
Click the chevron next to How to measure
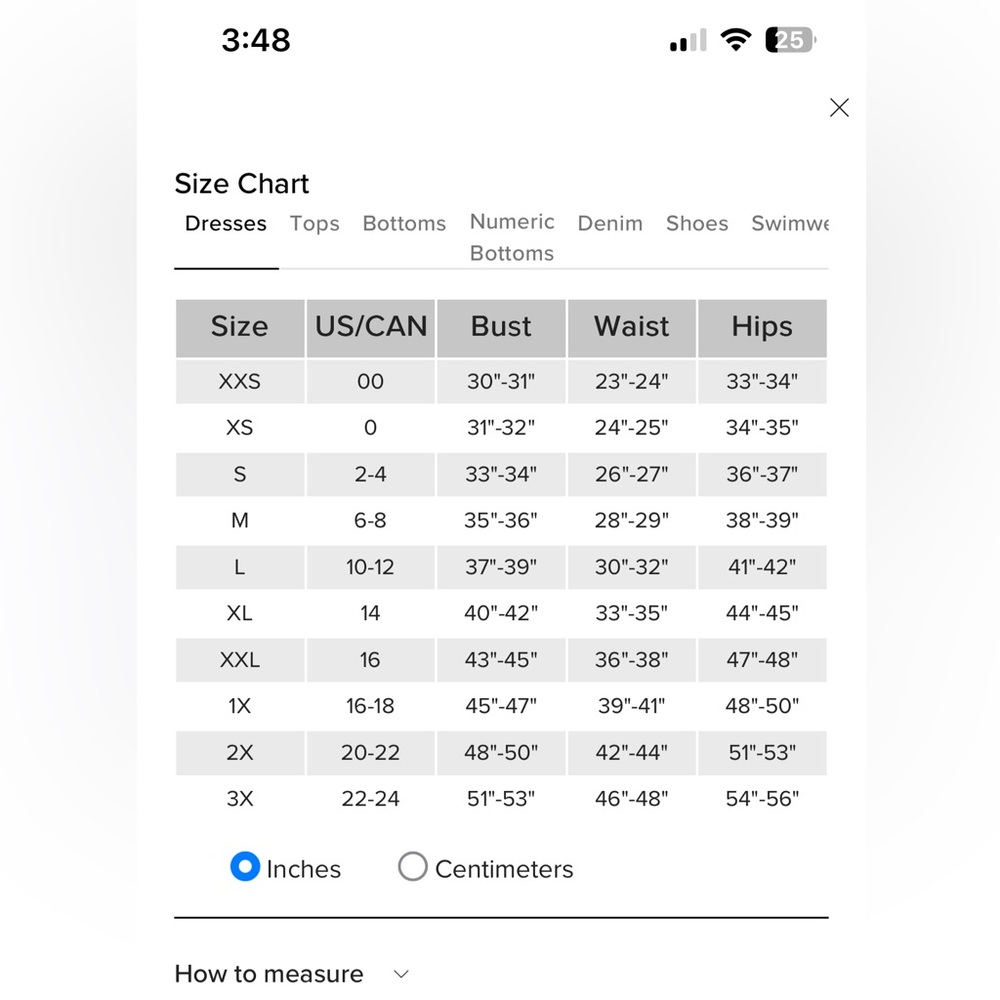click(401, 974)
